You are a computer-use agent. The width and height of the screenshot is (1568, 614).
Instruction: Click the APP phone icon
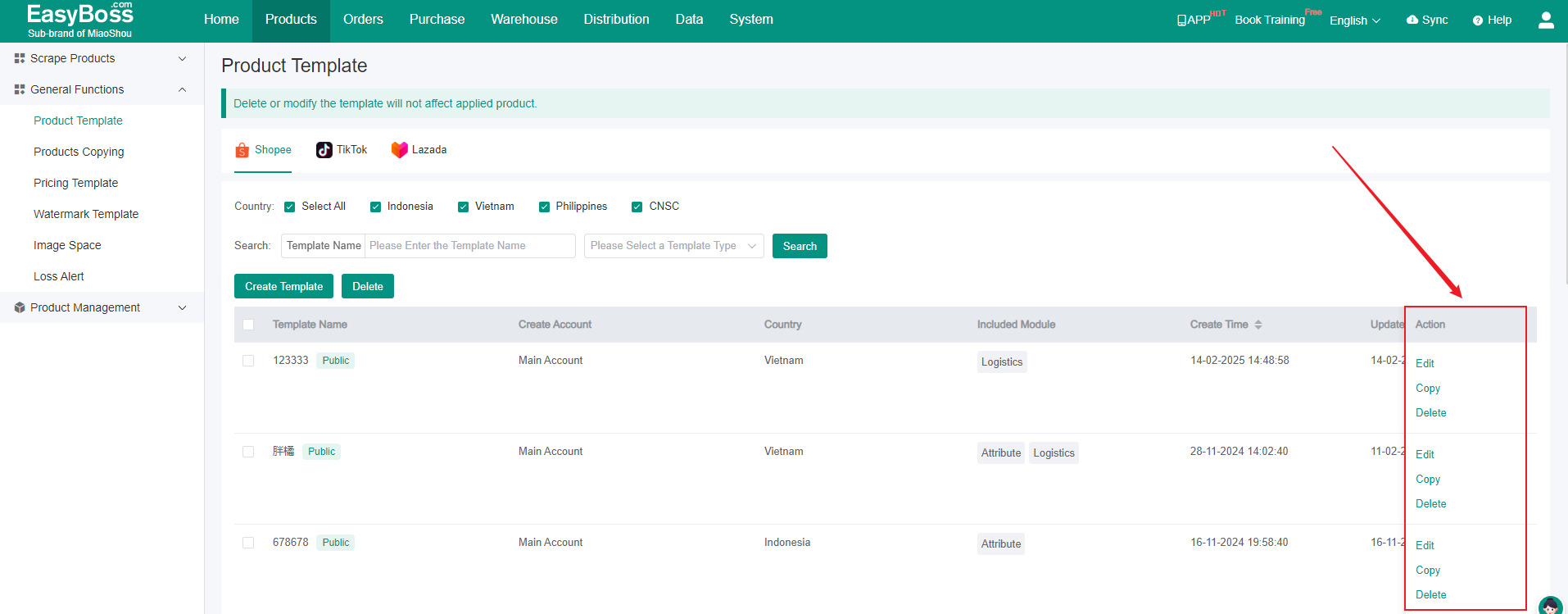[x=1181, y=20]
